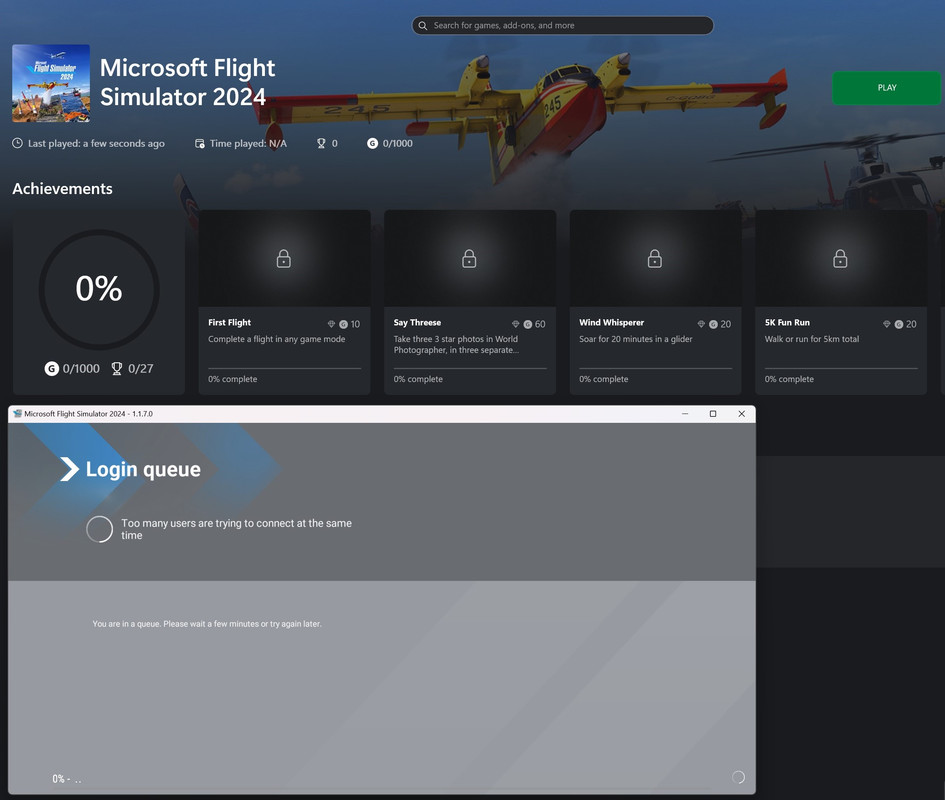The width and height of the screenshot is (945, 800).
Task: Click the diamond rarity icon on First Flight
Action: click(331, 324)
